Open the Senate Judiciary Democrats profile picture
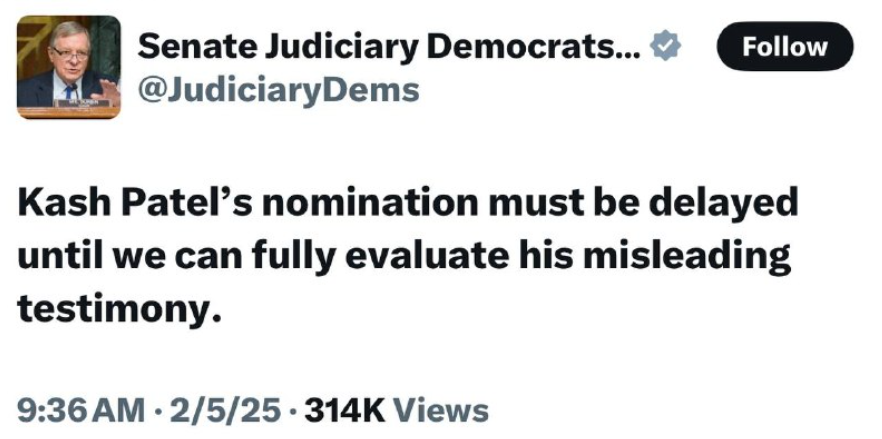 click(69, 67)
